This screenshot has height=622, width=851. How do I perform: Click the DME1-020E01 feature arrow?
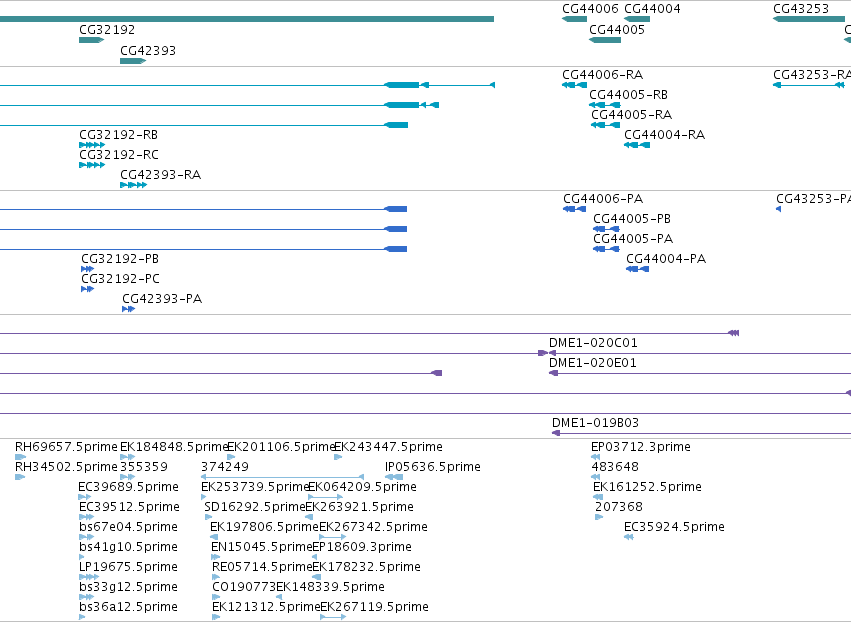coord(554,373)
